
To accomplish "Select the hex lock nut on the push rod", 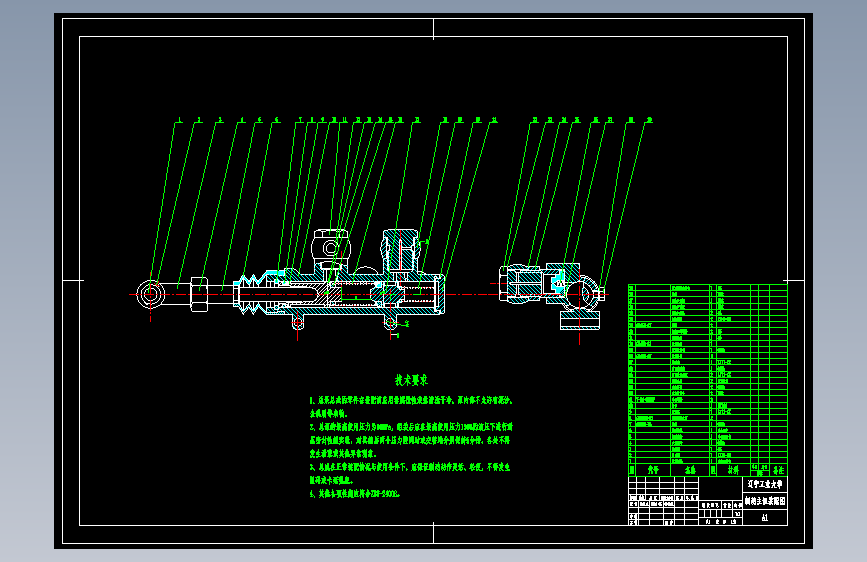I will pos(199,294).
